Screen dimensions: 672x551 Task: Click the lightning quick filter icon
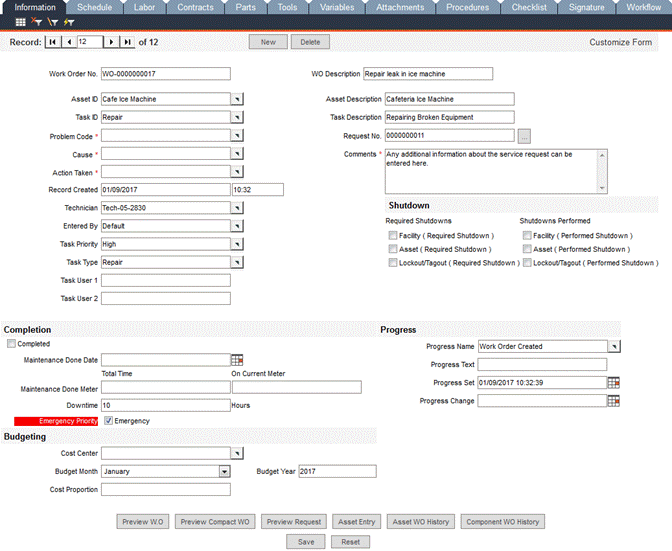[68, 21]
